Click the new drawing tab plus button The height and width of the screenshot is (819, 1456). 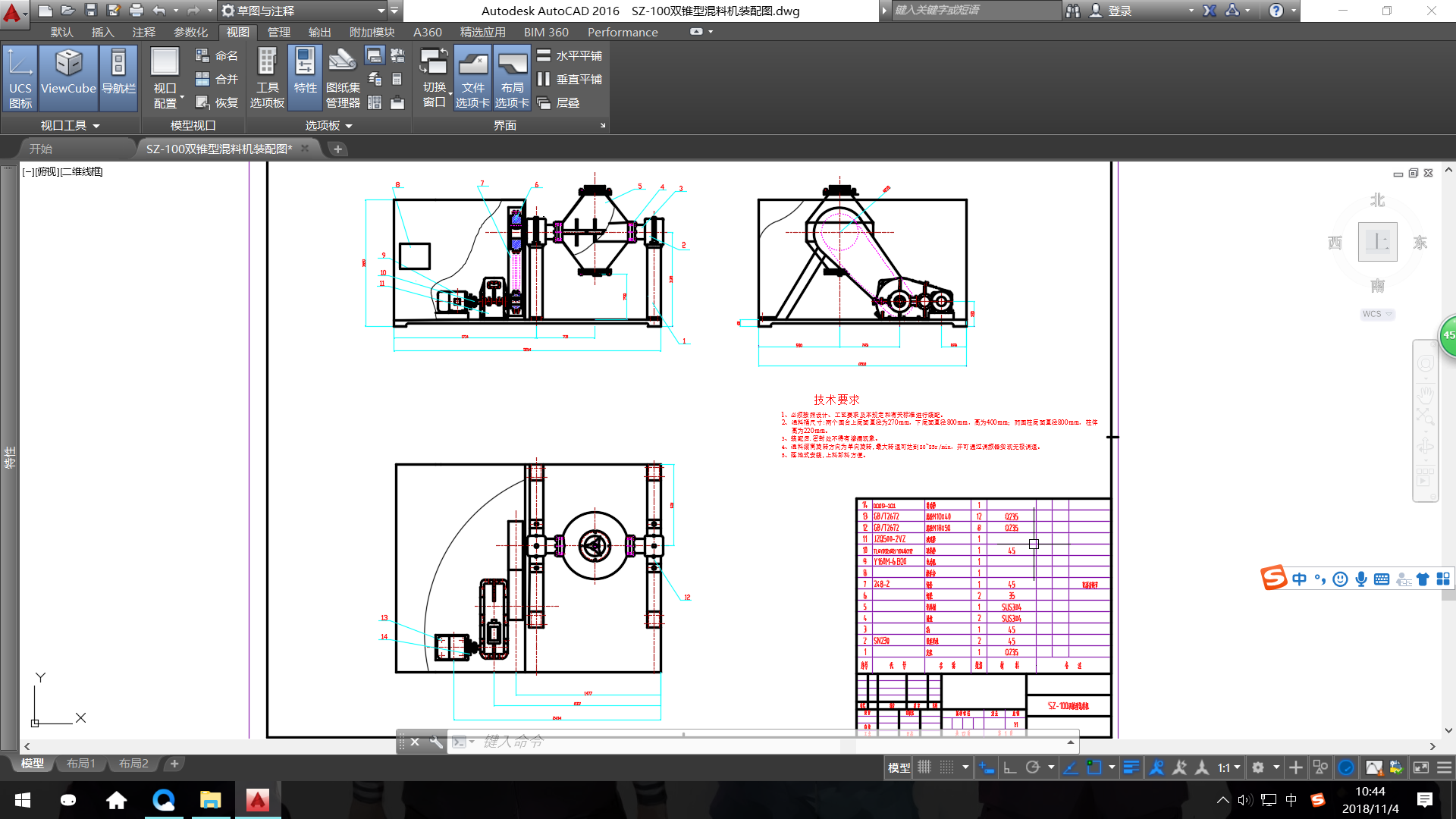[338, 149]
